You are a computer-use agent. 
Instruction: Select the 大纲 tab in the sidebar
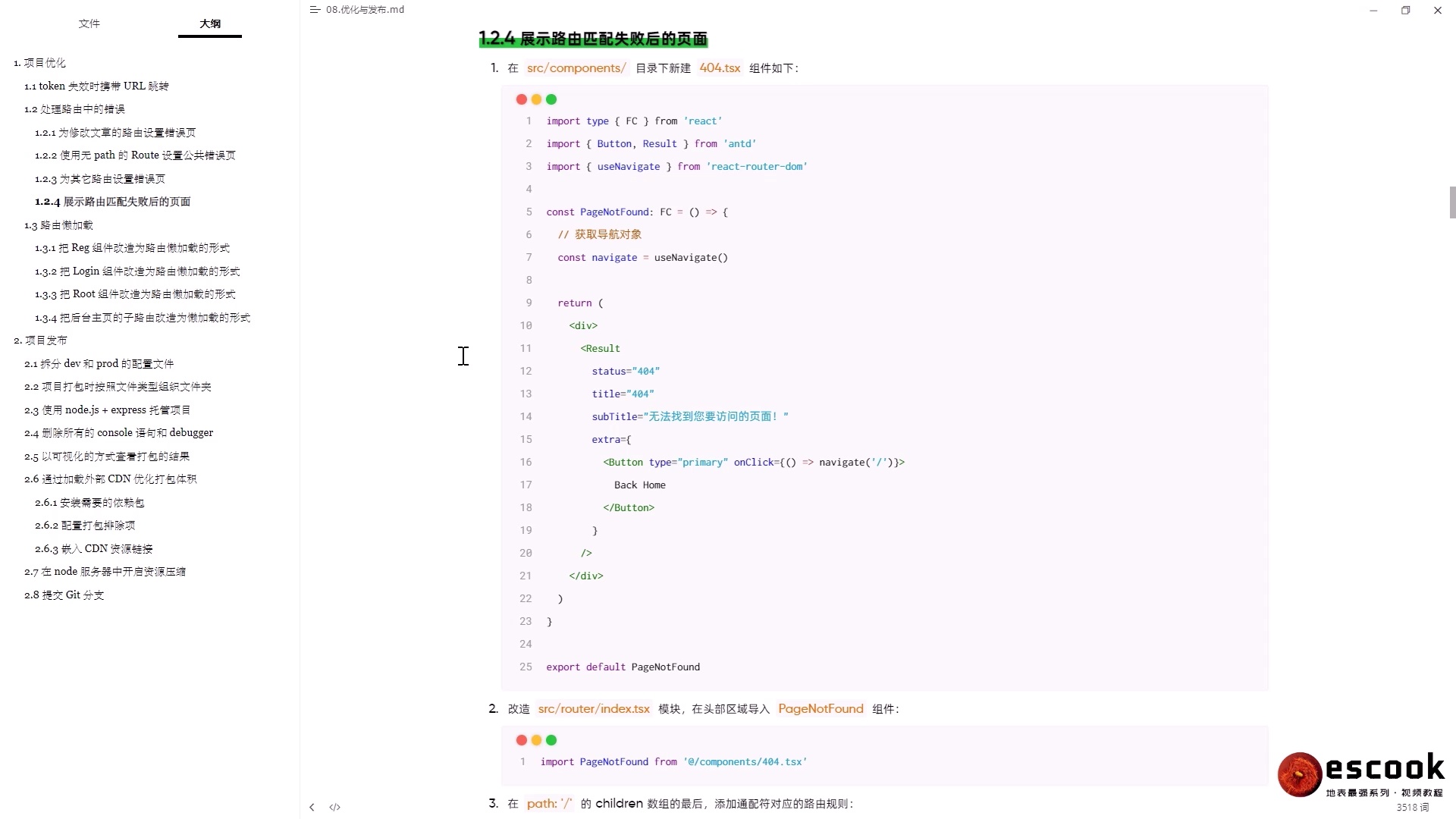point(209,24)
